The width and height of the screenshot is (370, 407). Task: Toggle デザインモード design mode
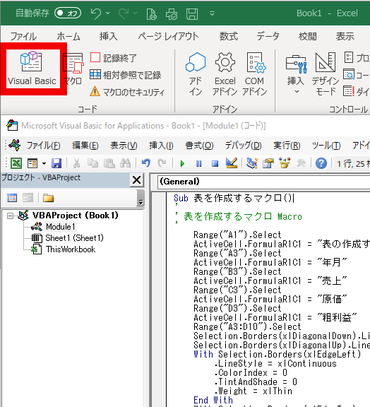325,74
